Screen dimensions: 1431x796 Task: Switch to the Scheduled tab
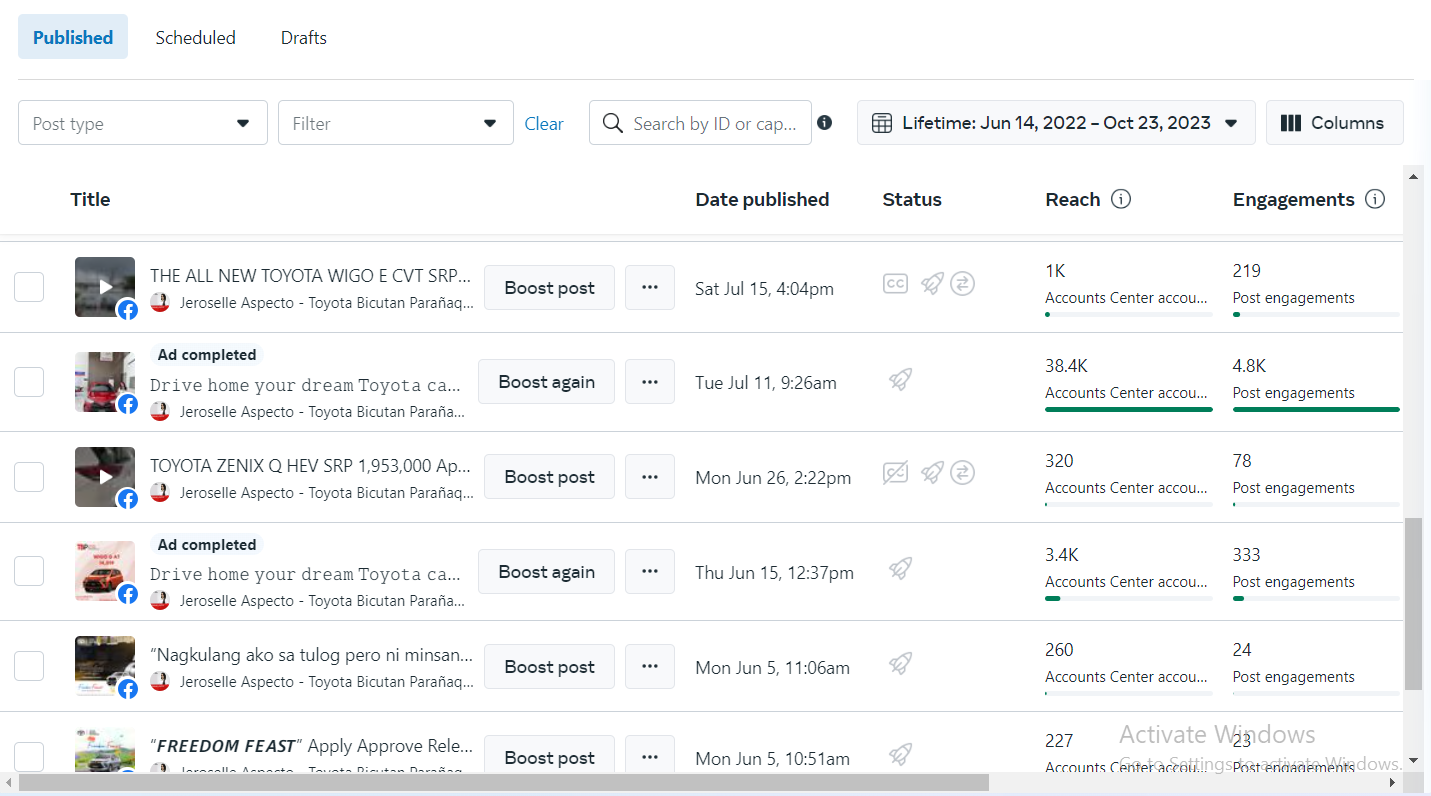tap(195, 38)
